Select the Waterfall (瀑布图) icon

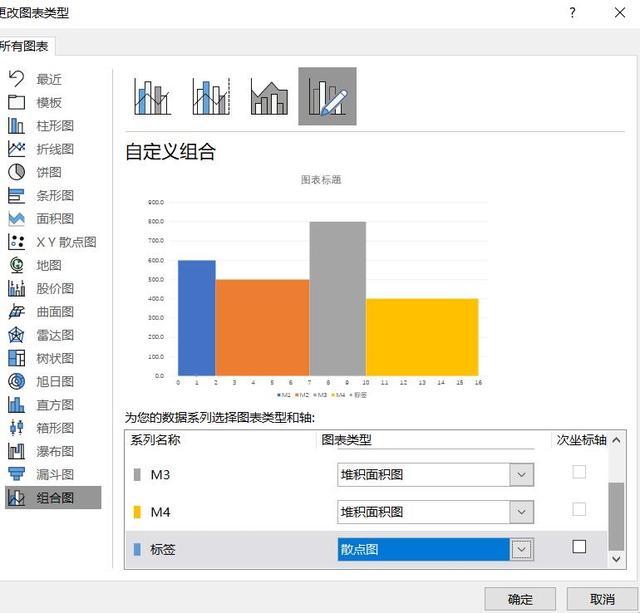pyautogui.click(x=16, y=451)
